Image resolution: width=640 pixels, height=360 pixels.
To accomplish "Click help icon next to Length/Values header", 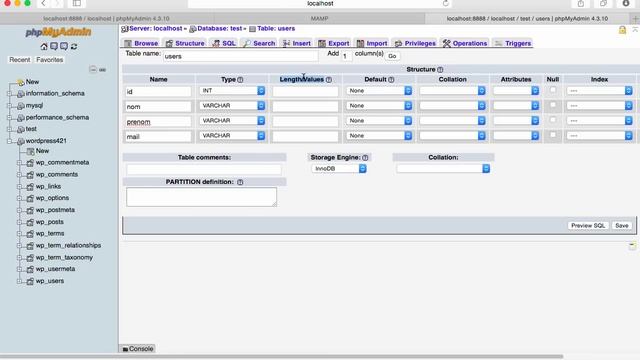I will click(x=329, y=80).
